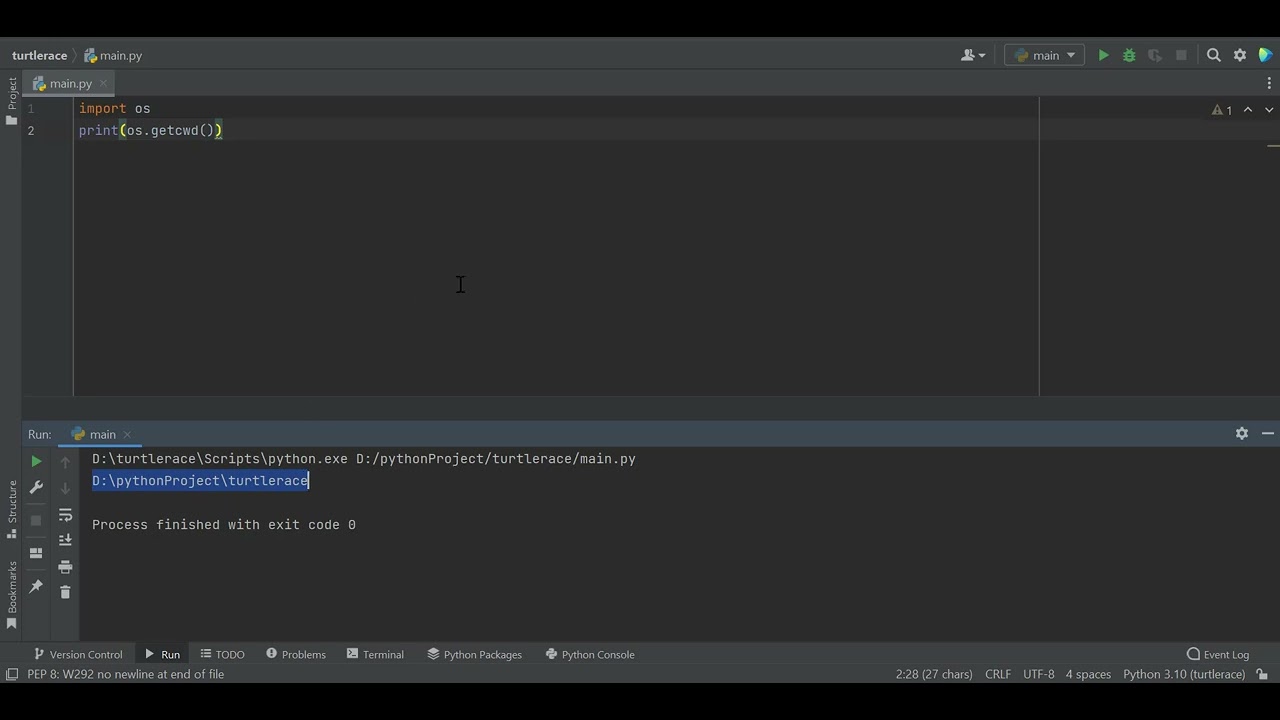Toggle soft-wrap in the Run console
Viewport: 1280px width, 720px height.
tap(65, 515)
